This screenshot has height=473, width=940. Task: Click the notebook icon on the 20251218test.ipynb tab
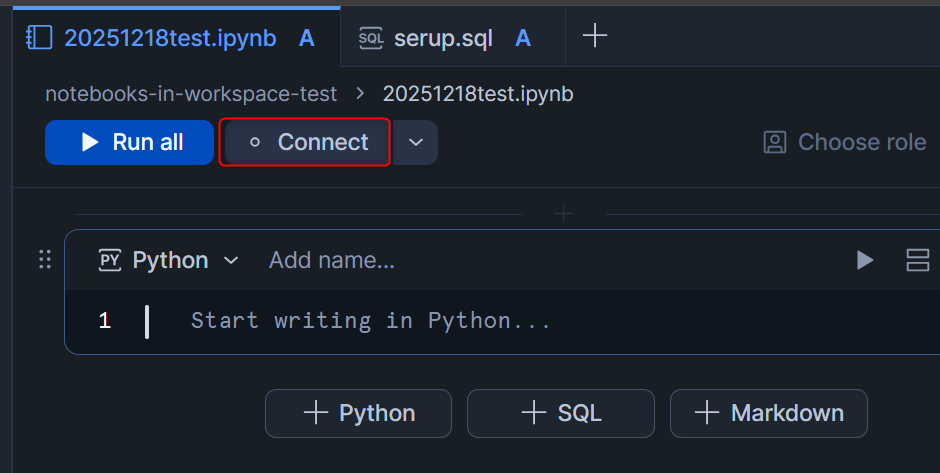[x=39, y=38]
